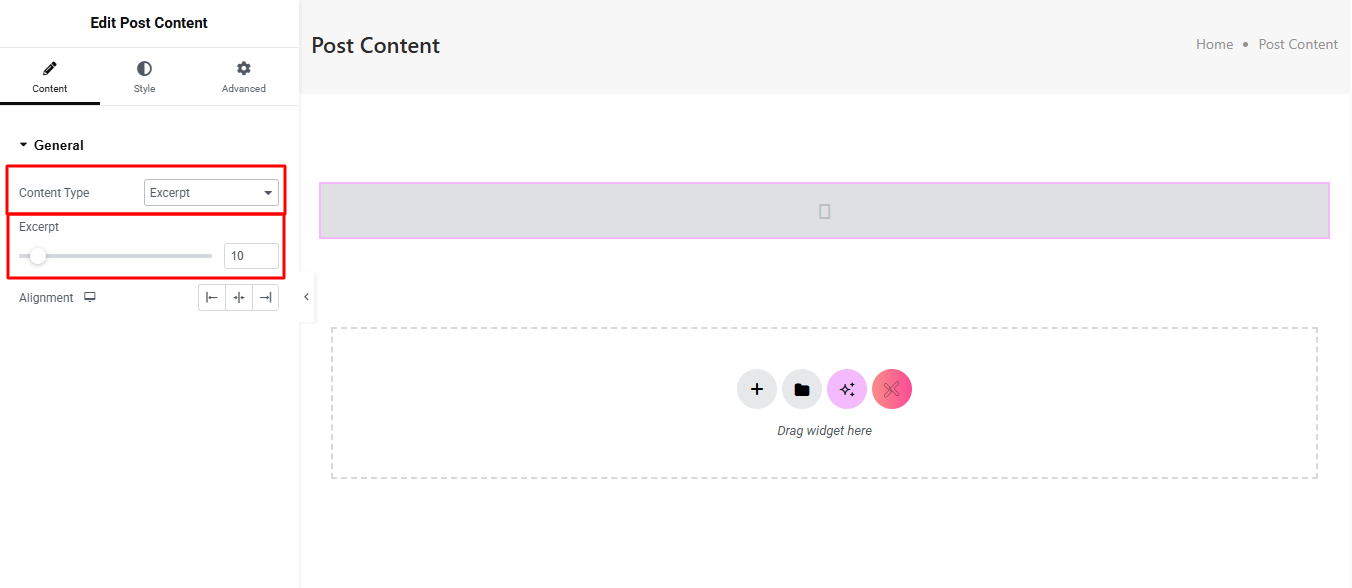The width and height of the screenshot is (1352, 588).
Task: Open the template library folder icon
Action: (802, 389)
